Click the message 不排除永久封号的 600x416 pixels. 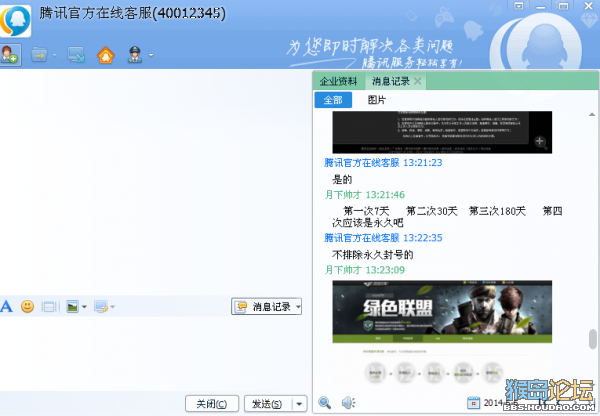click(x=372, y=254)
